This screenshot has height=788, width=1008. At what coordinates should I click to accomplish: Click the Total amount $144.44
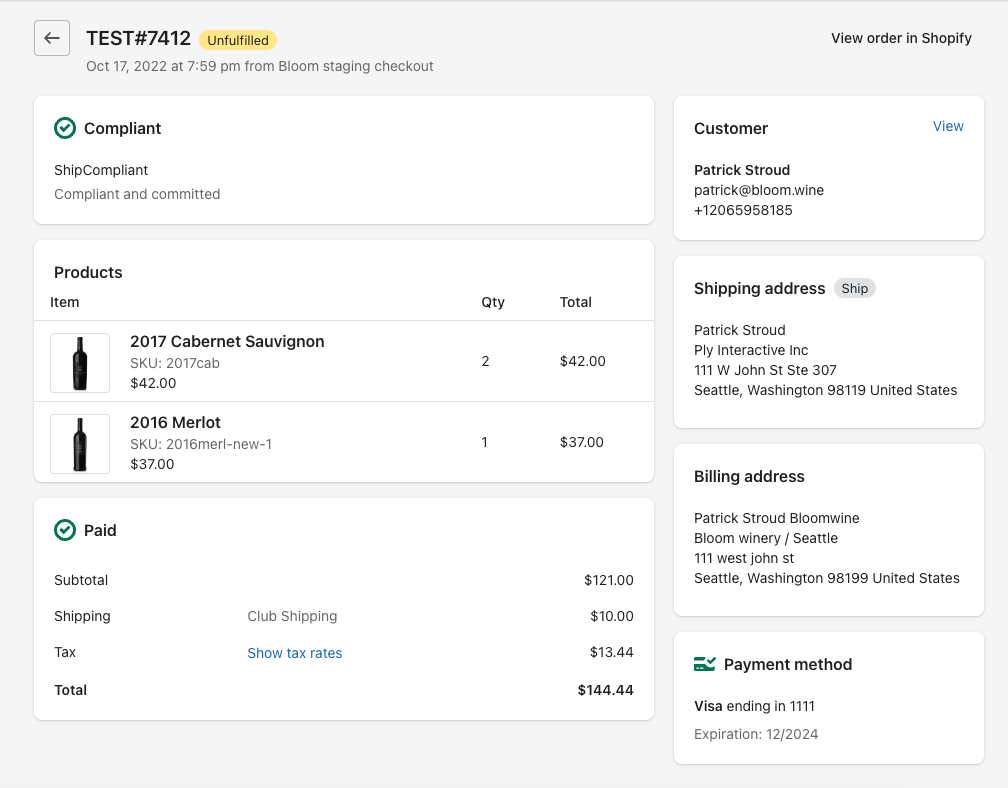(605, 690)
